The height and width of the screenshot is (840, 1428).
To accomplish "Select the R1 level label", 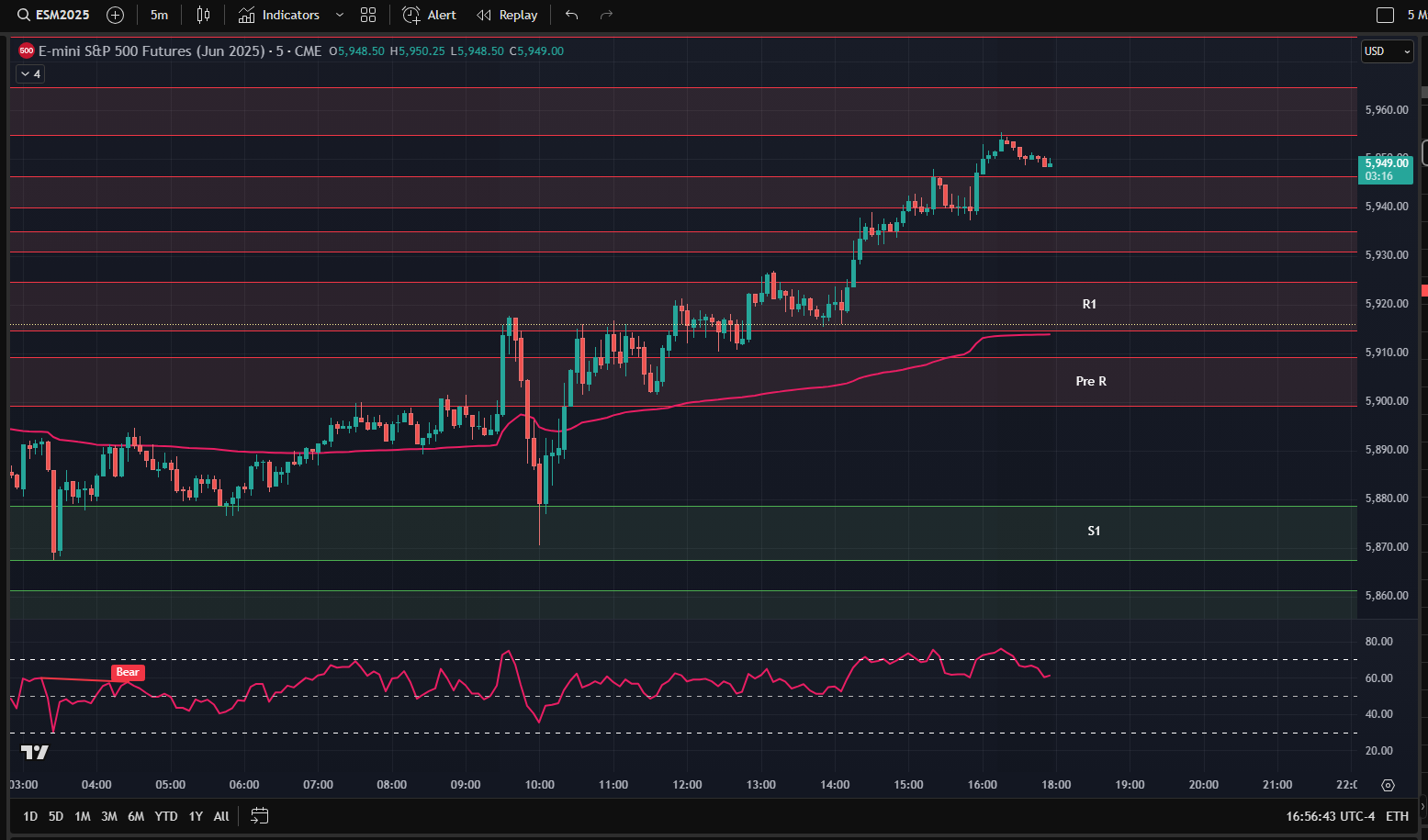I will coord(1089,304).
